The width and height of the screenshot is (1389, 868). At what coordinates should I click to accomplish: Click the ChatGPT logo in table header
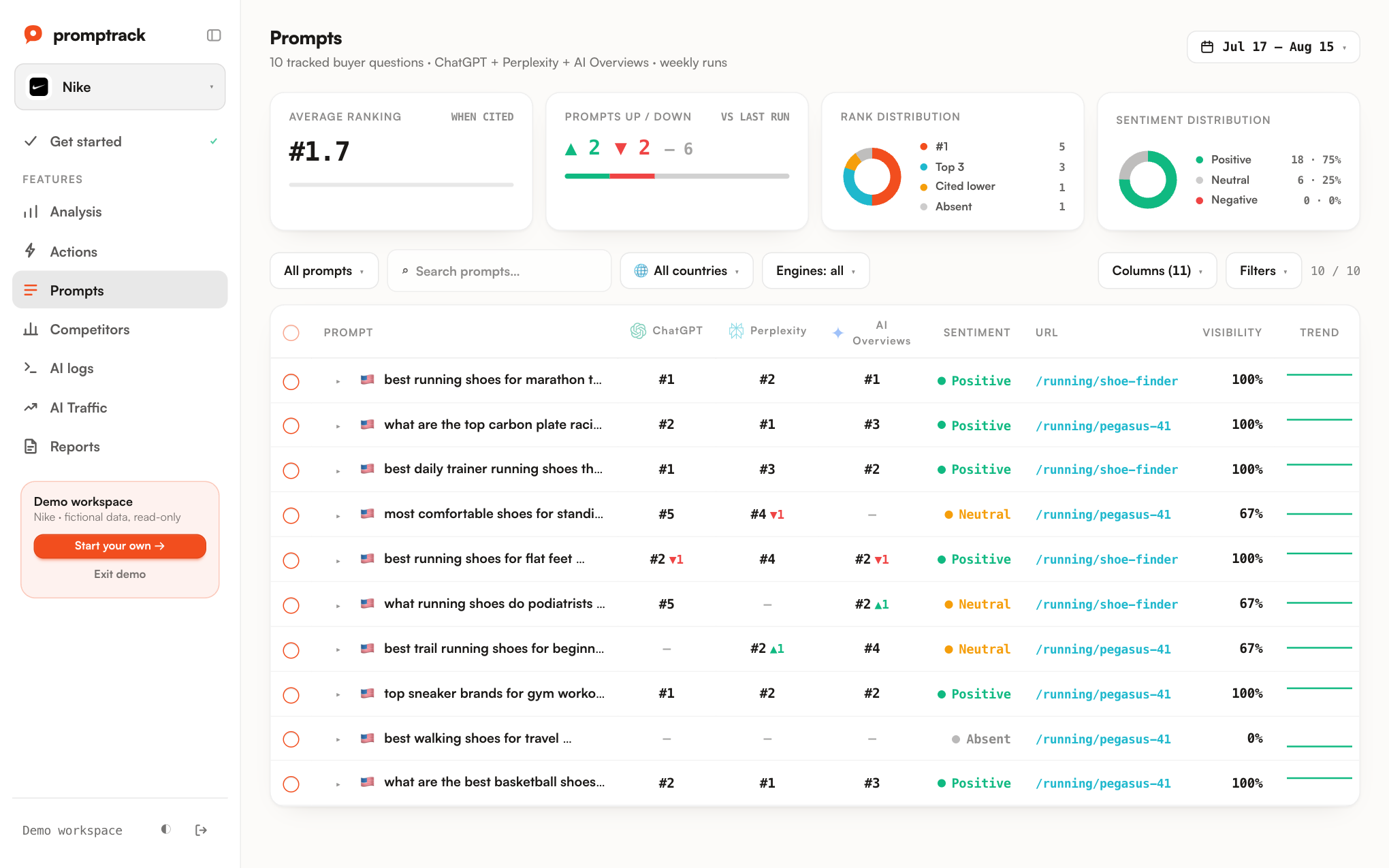coord(638,331)
